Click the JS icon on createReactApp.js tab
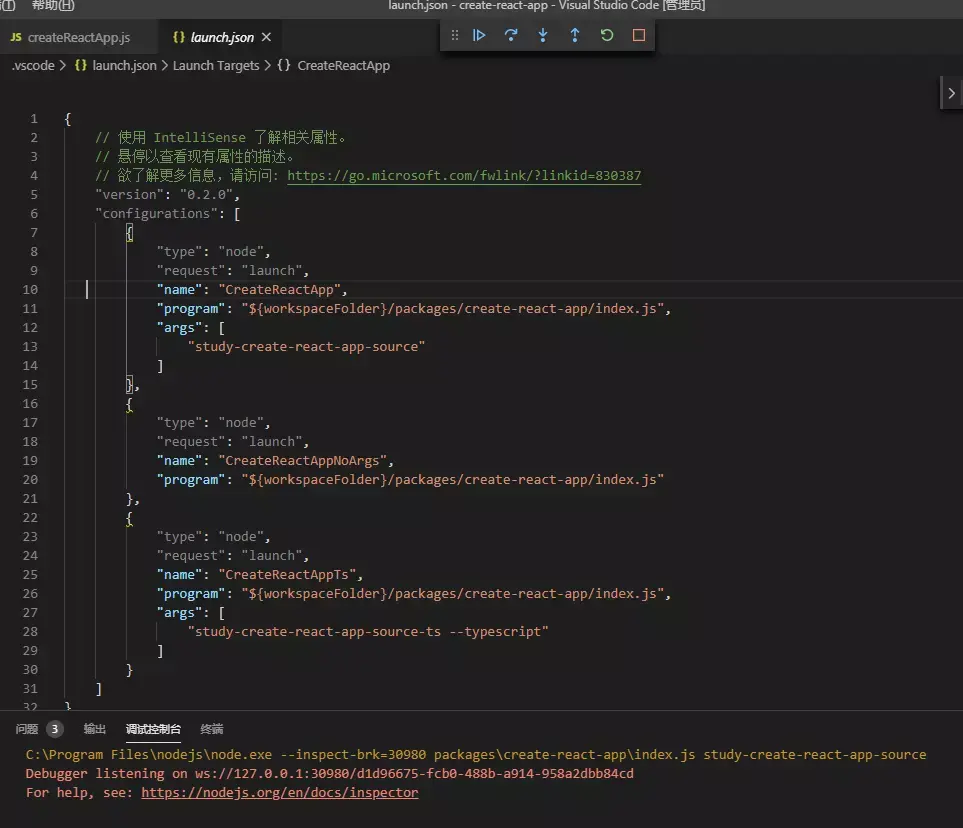 tap(16, 38)
